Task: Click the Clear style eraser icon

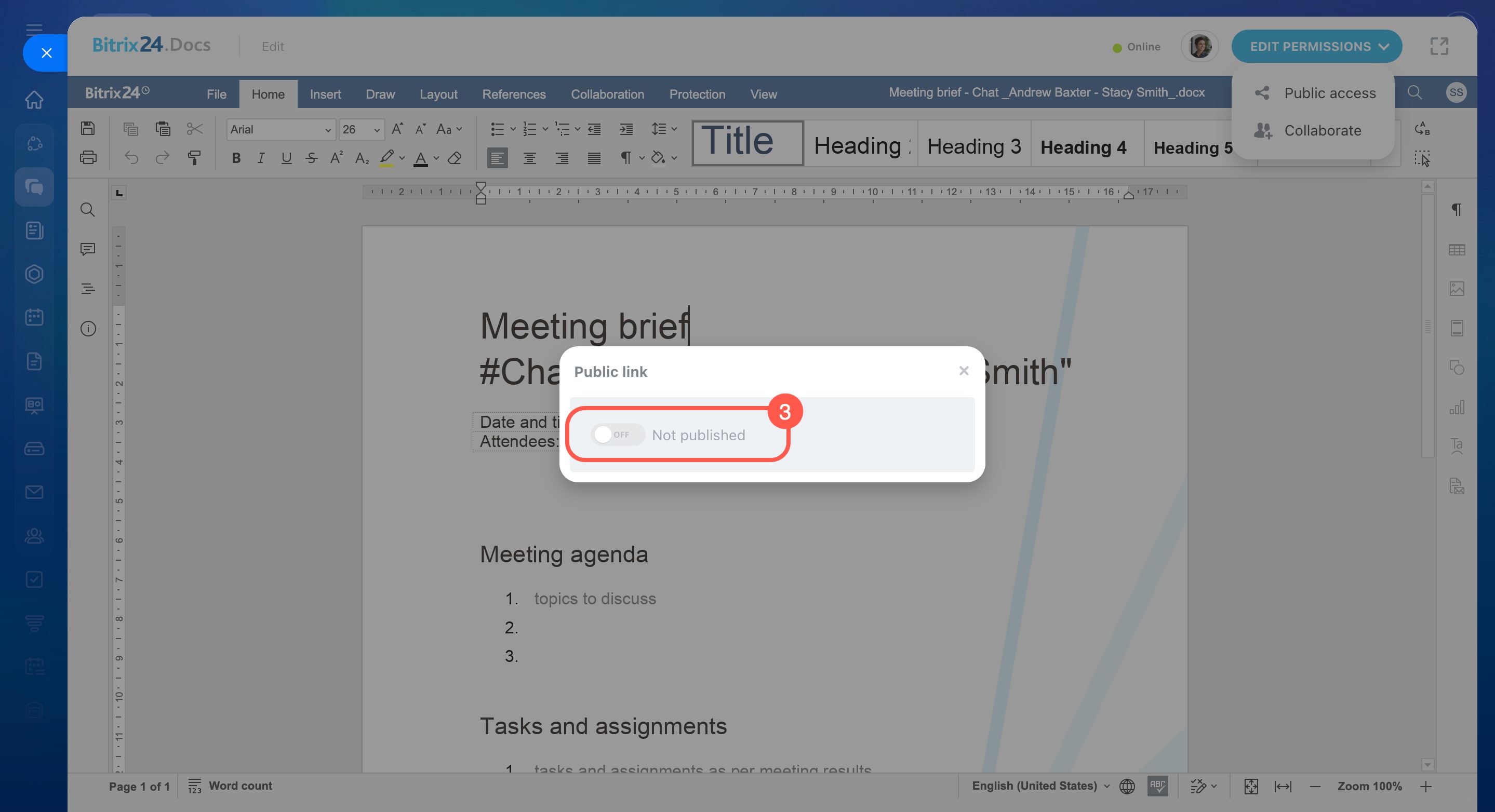Action: coord(455,158)
